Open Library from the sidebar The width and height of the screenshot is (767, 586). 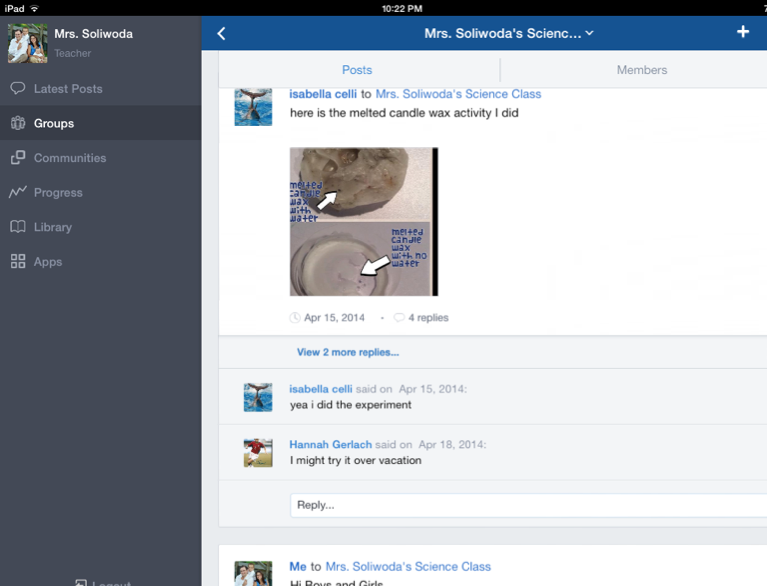(x=52, y=227)
